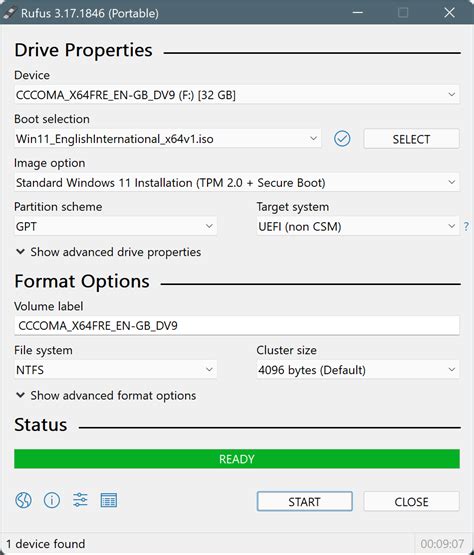Open the Device dropdown
474x555 pixels.
(237, 95)
